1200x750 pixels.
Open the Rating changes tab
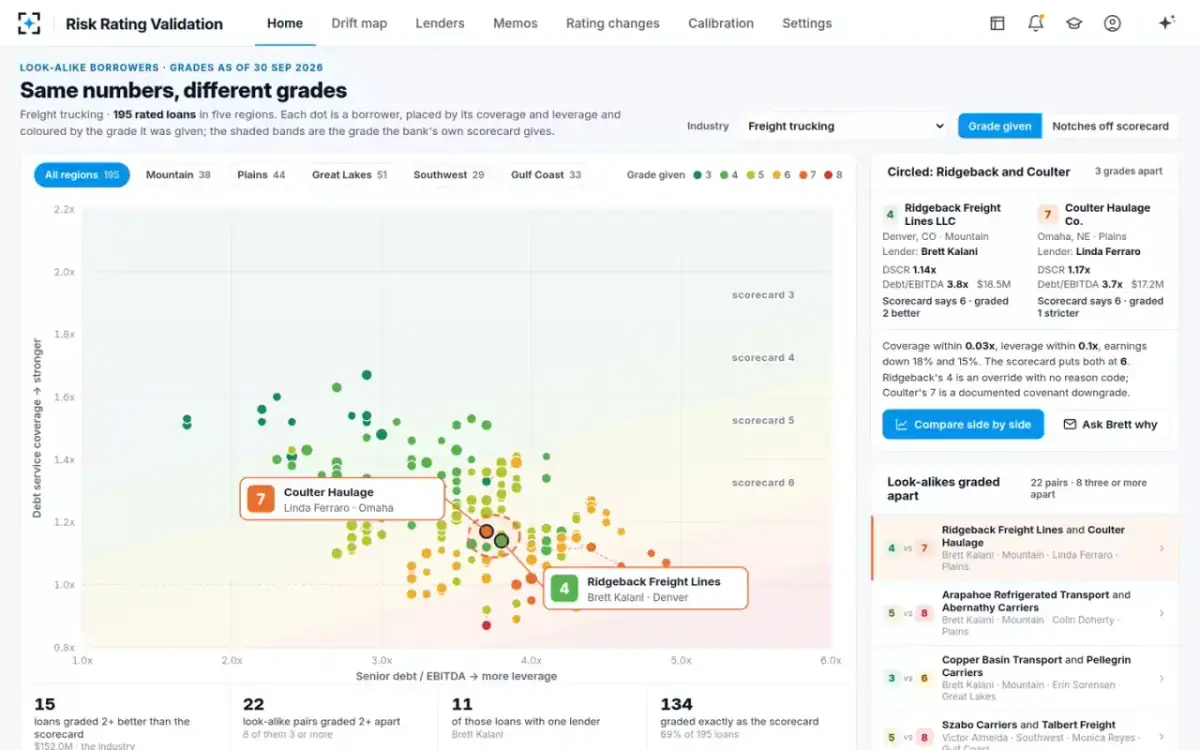click(612, 23)
